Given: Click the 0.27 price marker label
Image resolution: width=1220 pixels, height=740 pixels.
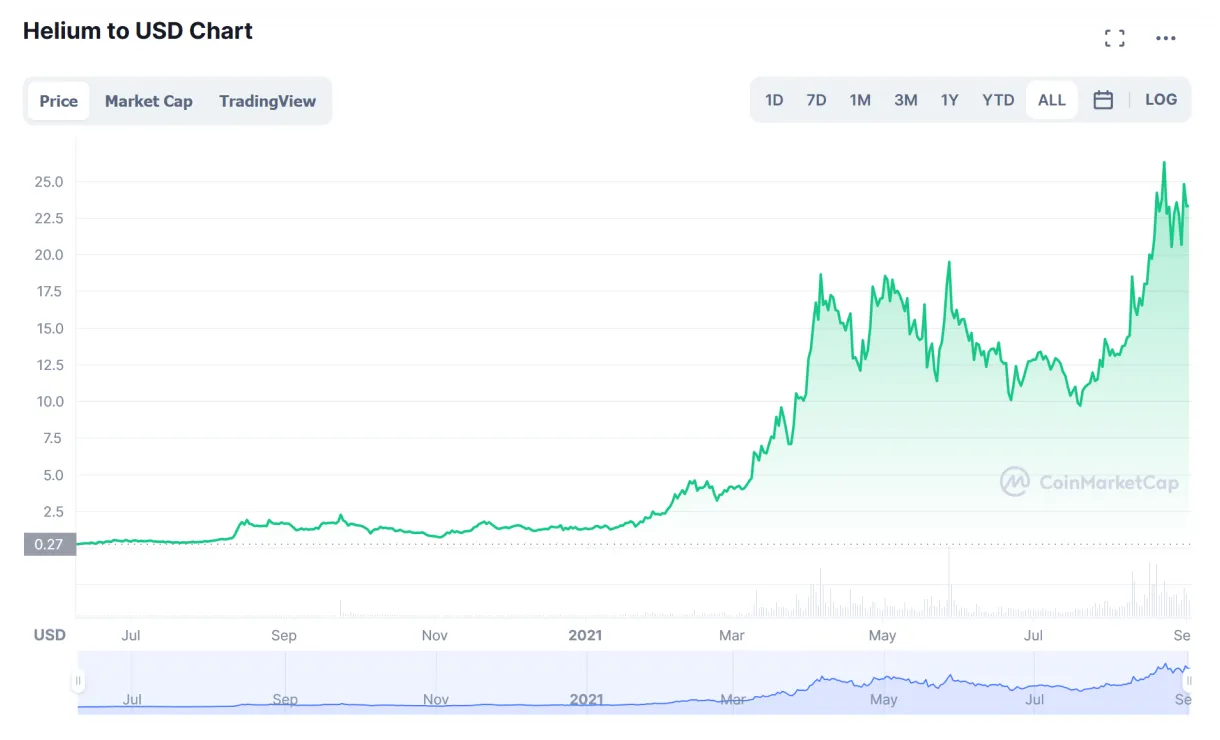Looking at the screenshot, I should [49, 544].
